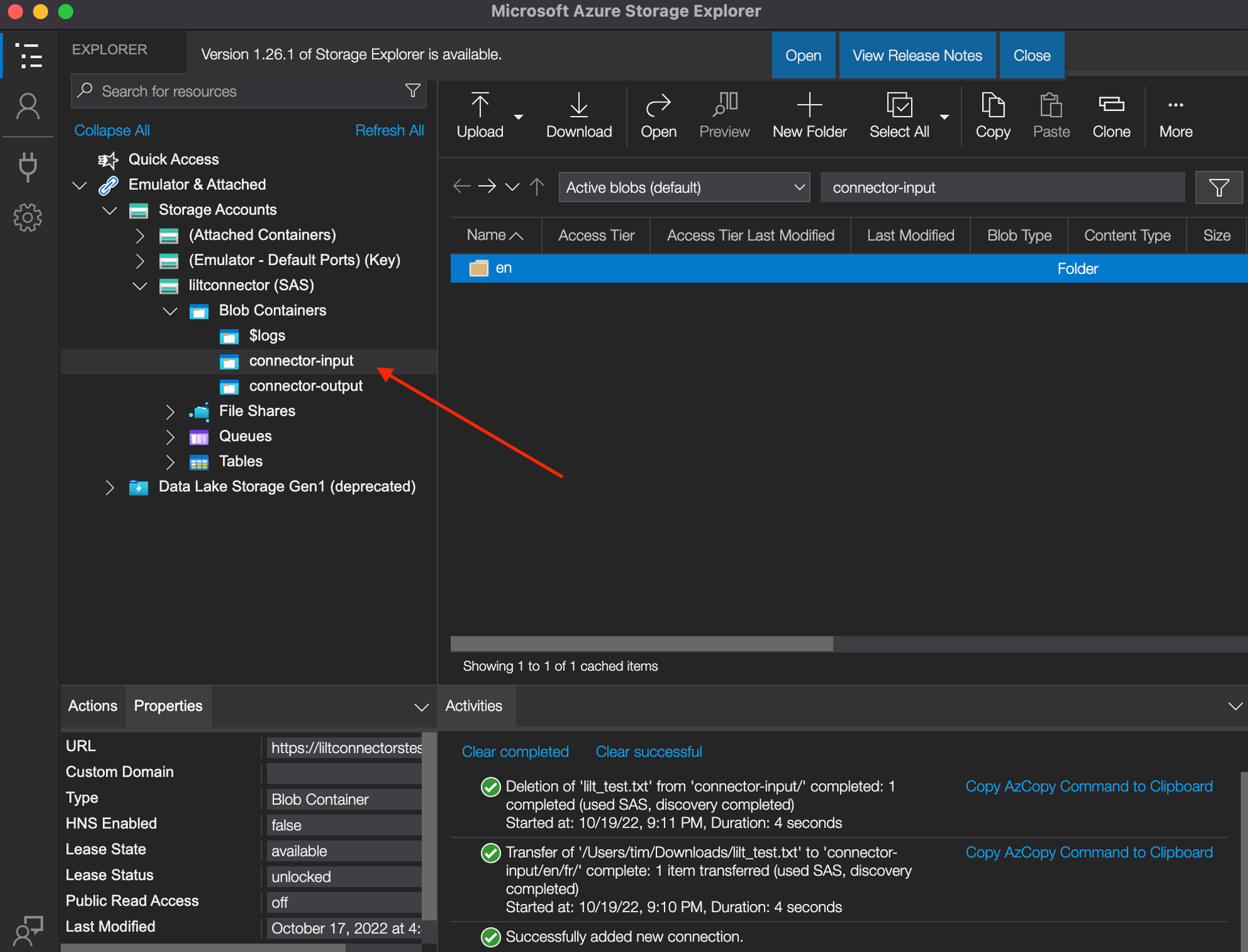Expand the (Emulator - Default Ports) (Key) node
The image size is (1248, 952).
click(x=140, y=261)
